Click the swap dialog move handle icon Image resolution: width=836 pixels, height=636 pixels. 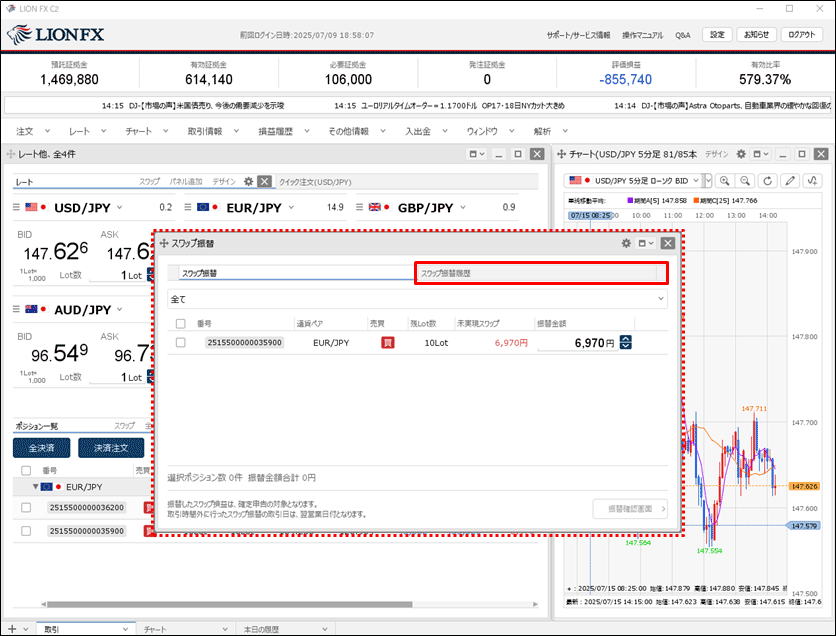(164, 243)
